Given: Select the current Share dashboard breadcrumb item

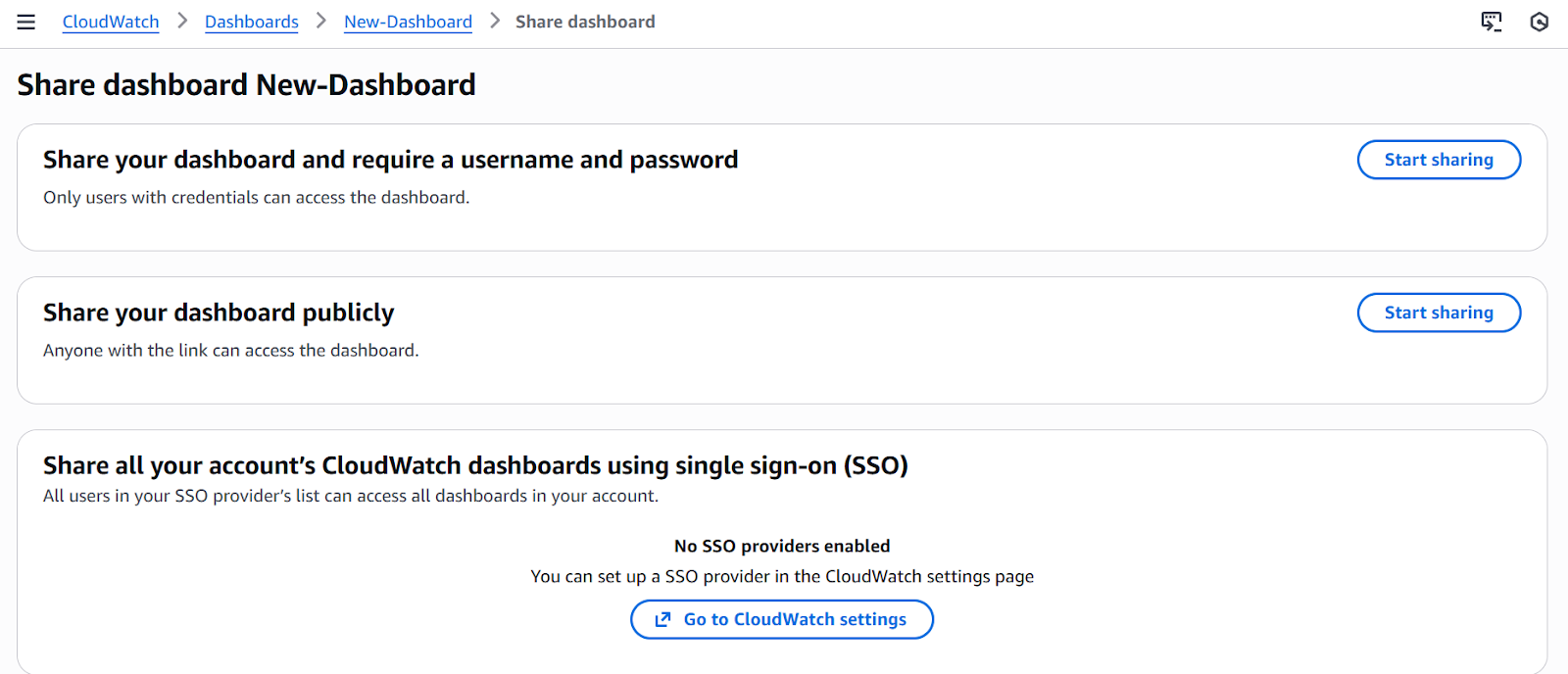Looking at the screenshot, I should (x=585, y=22).
